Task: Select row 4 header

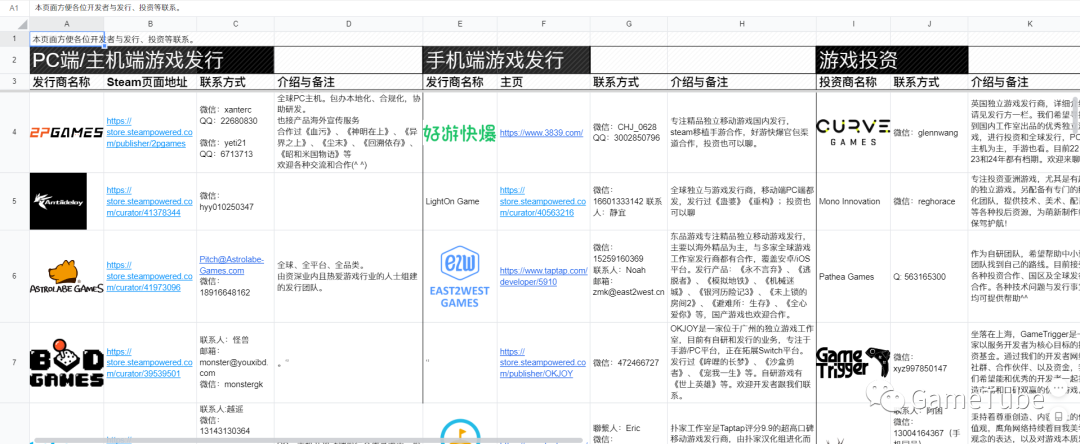Action: 14,131
